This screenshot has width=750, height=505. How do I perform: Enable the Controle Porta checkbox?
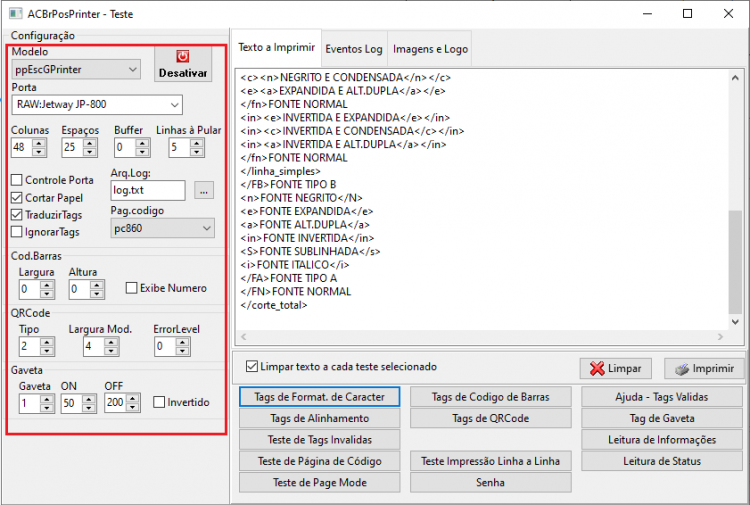click(x=17, y=180)
